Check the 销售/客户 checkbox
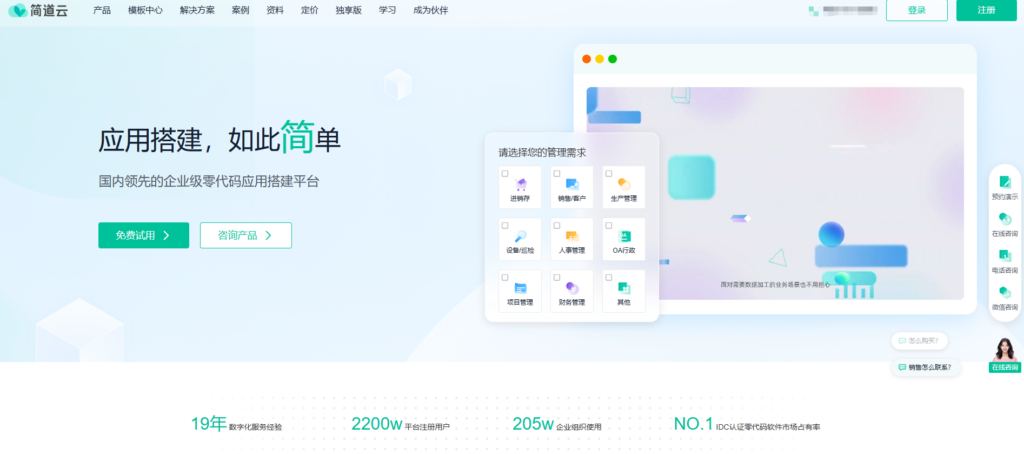The image size is (1024, 454). point(557,173)
